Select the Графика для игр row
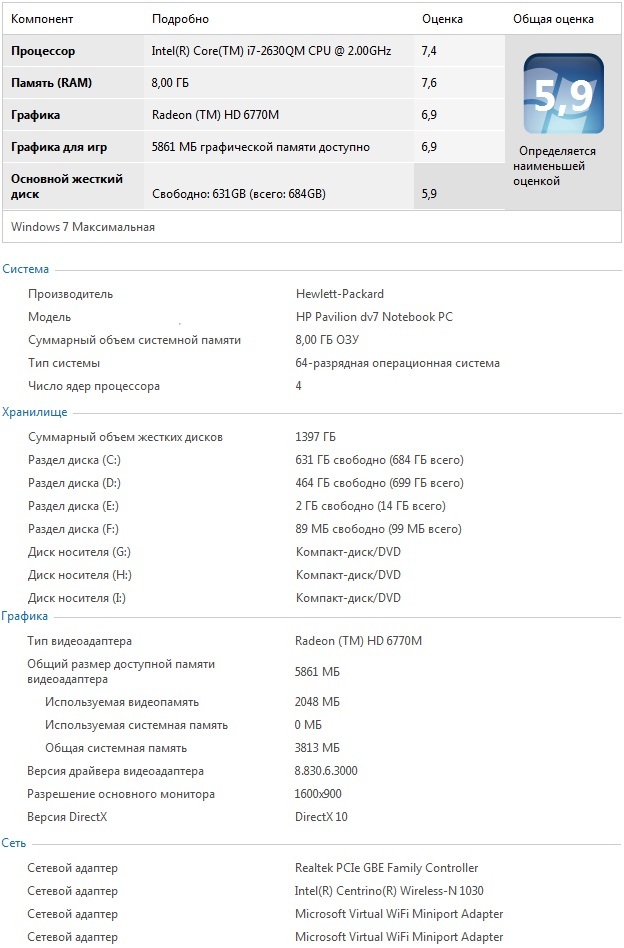 [x=254, y=147]
